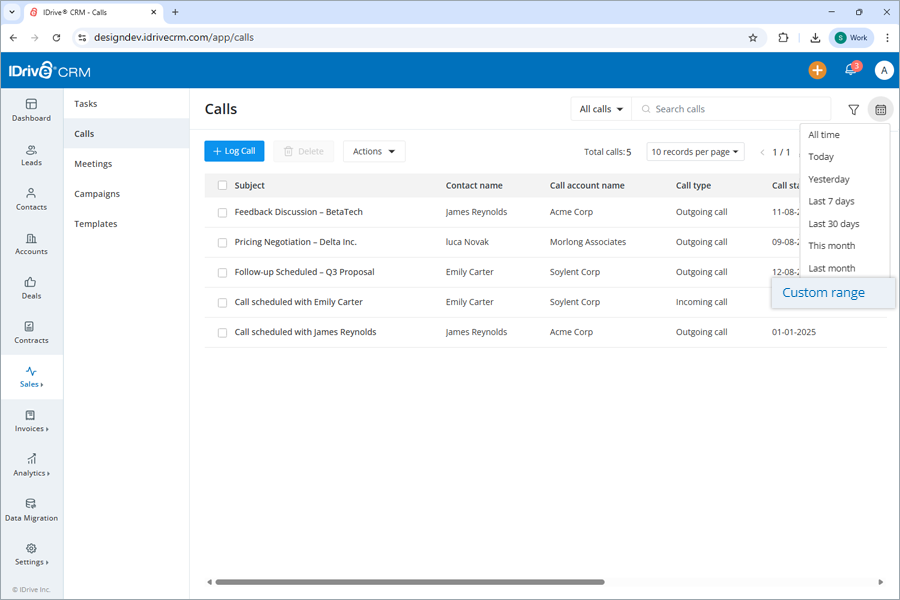
Task: Click the filter funnel icon
Action: (853, 110)
